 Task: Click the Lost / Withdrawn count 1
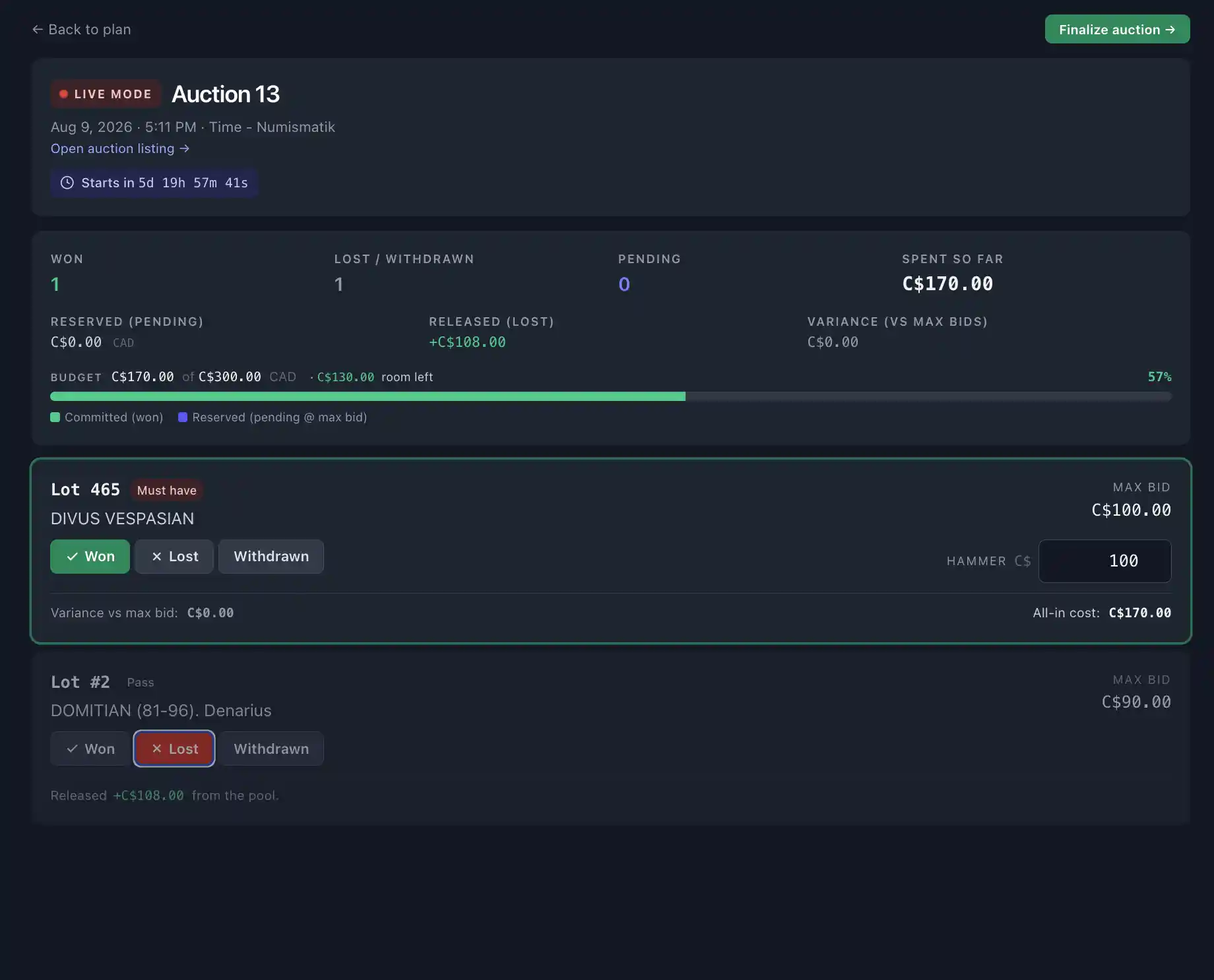(x=338, y=285)
